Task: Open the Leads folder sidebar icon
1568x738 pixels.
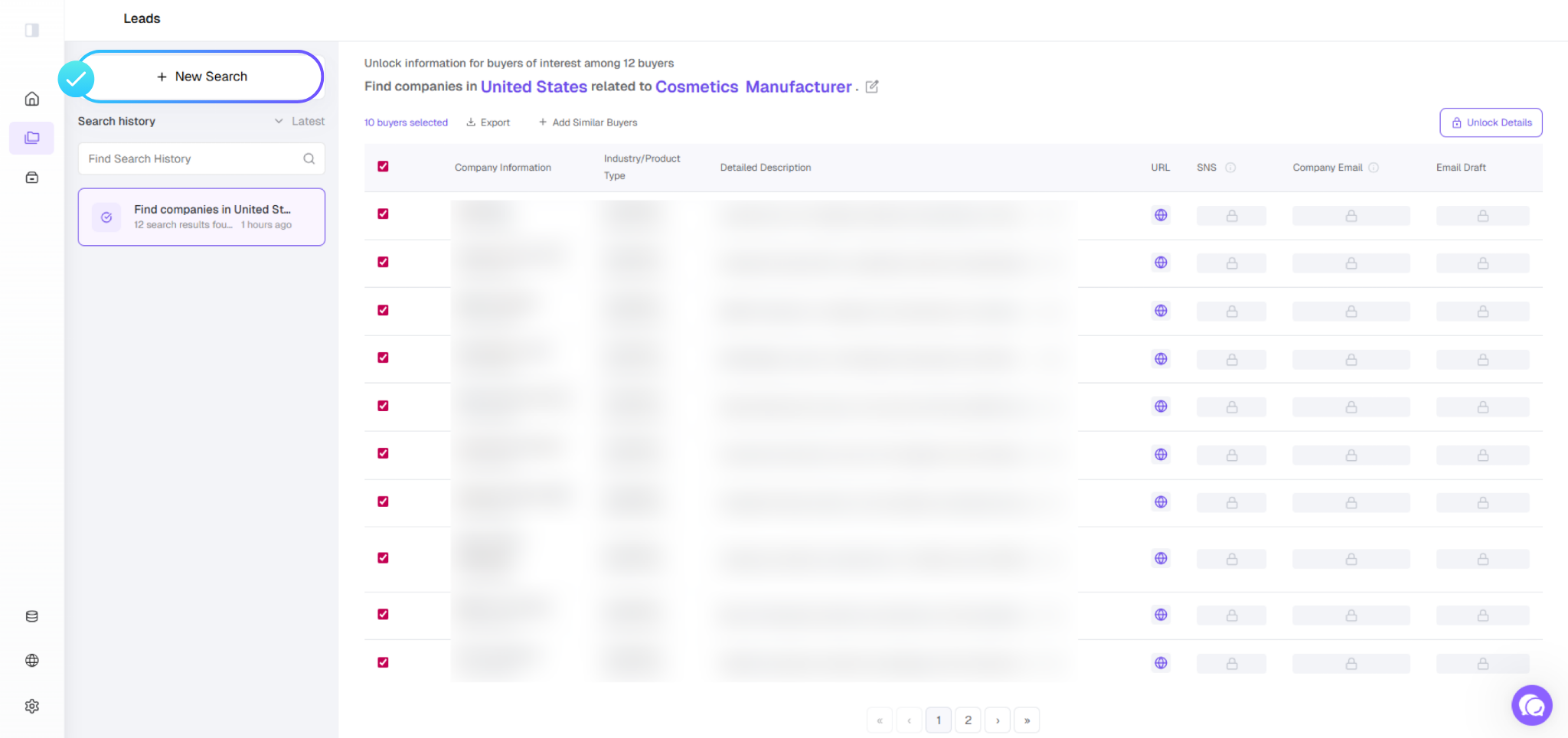Action: click(32, 138)
